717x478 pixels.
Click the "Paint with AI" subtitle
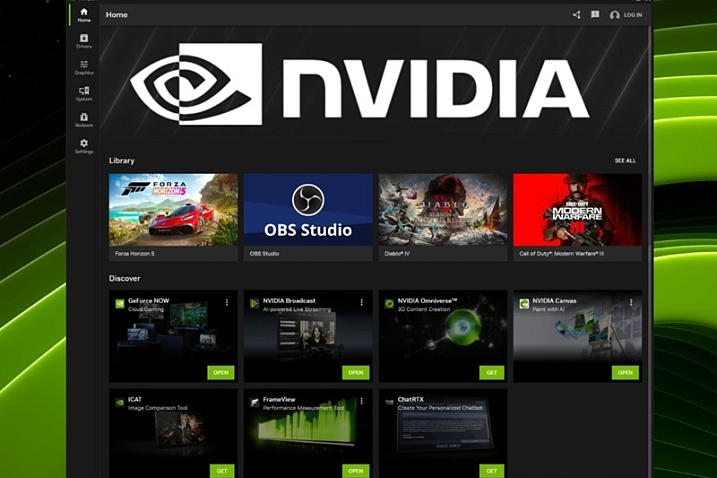tap(548, 309)
